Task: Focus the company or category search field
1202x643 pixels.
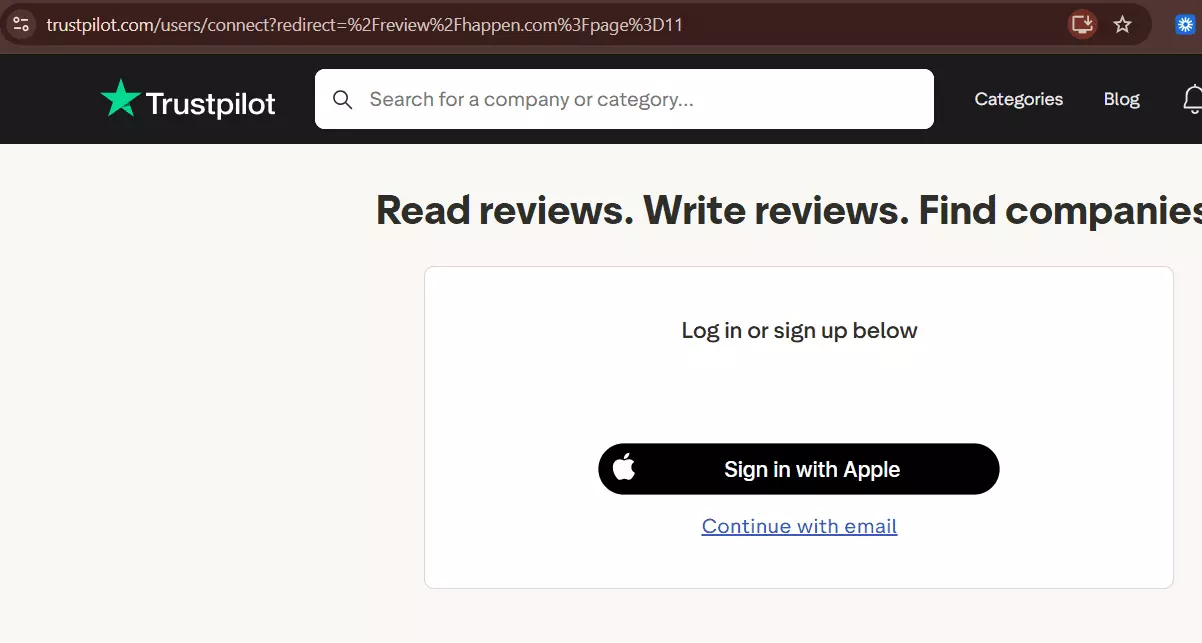Action: 624,99
